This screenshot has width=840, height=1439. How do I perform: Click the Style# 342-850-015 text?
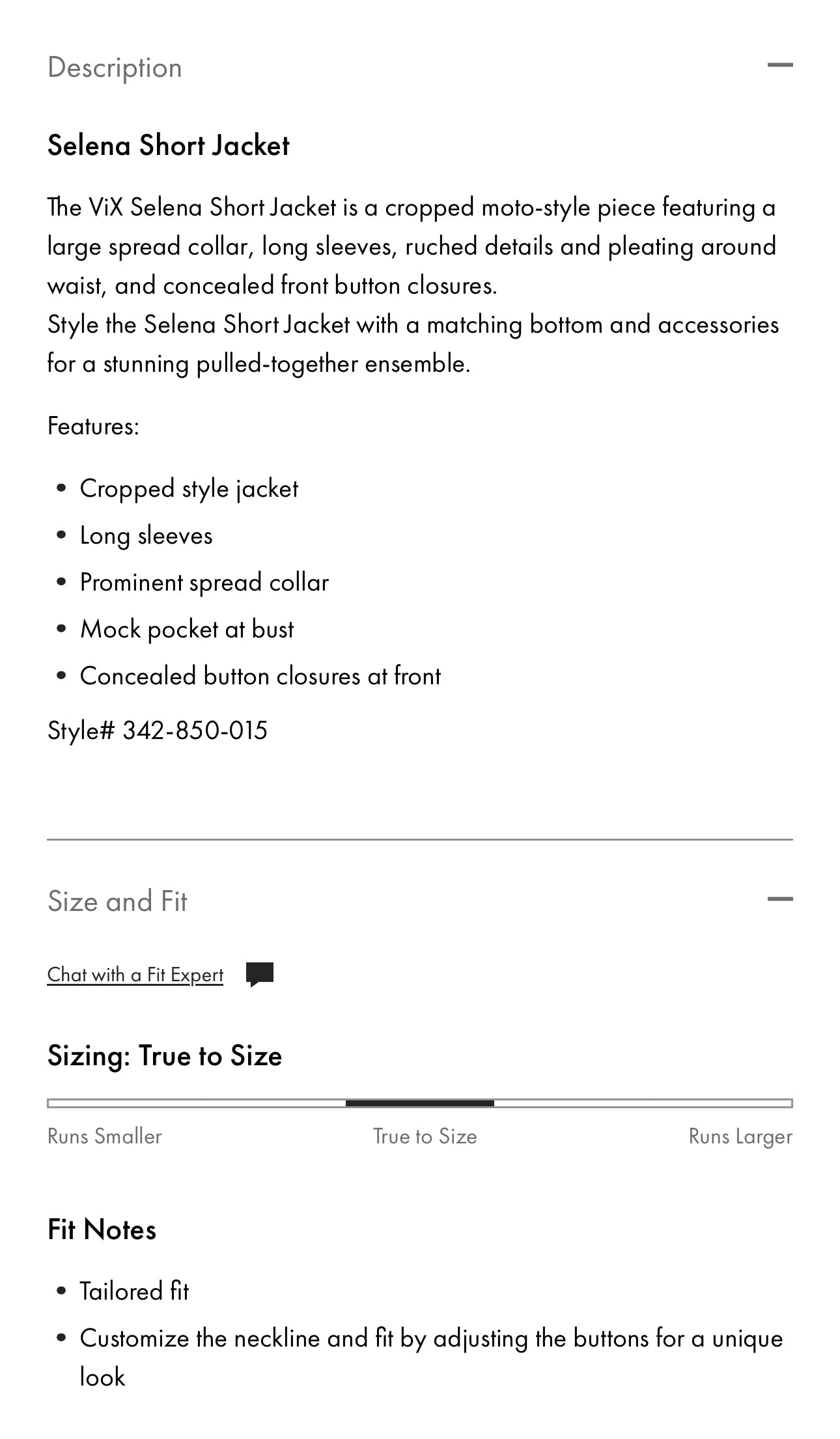coord(158,731)
